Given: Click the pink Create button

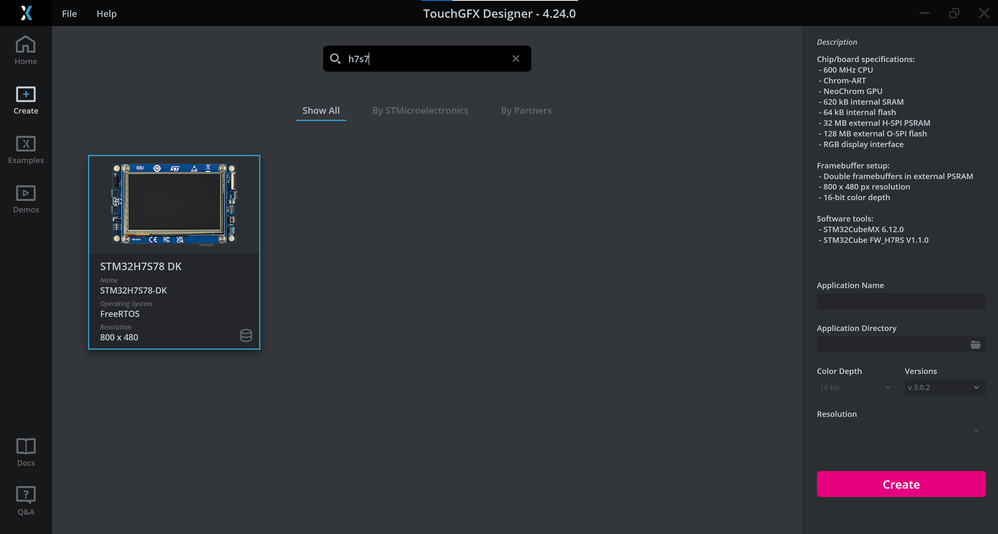Looking at the screenshot, I should pyautogui.click(x=901, y=484).
